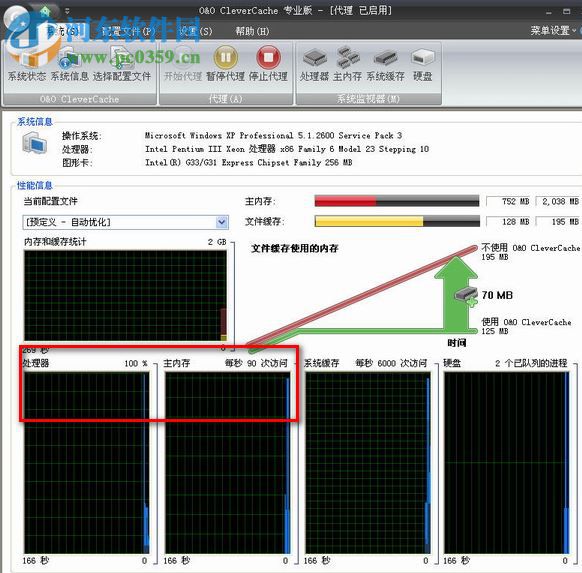The image size is (582, 573).
Task: Click the 文件缓存使用的内存 heading
Action: [x=295, y=248]
